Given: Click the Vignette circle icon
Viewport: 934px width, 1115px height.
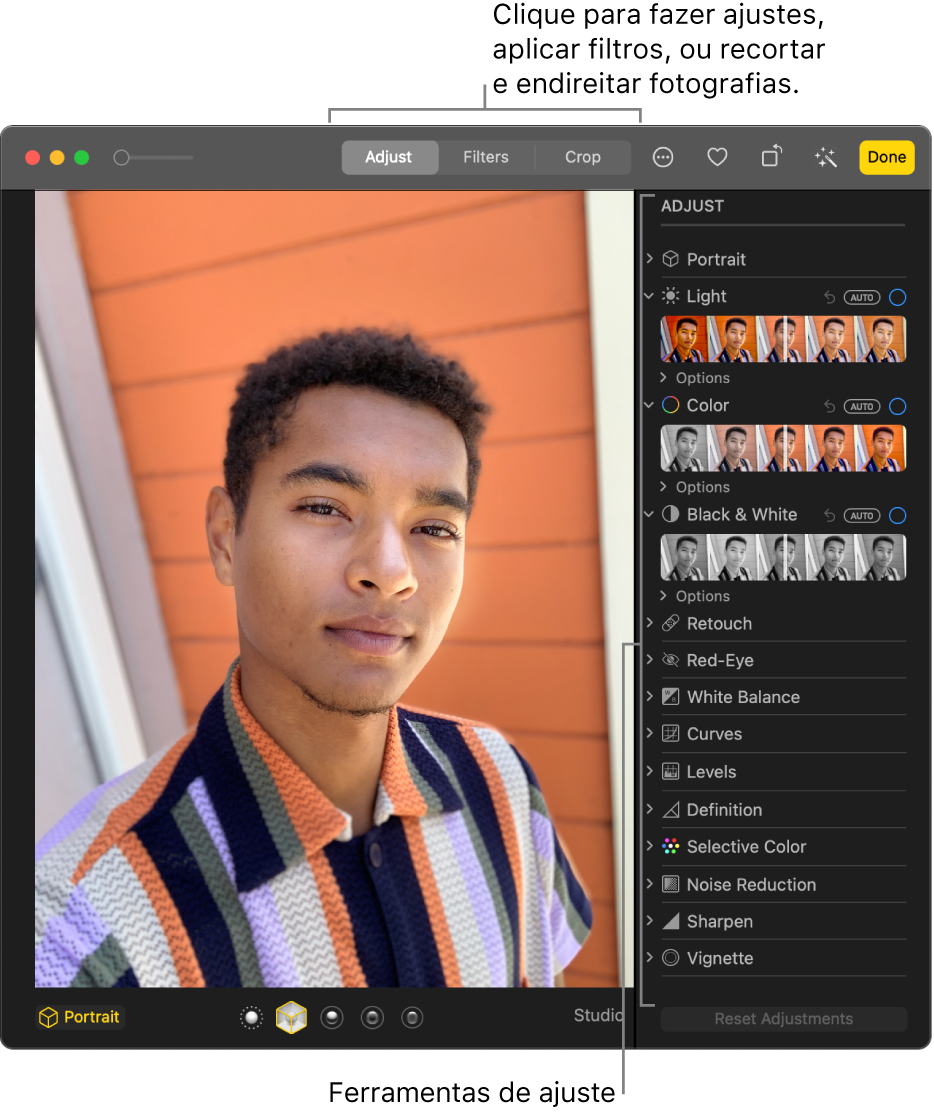Looking at the screenshot, I should click(670, 958).
